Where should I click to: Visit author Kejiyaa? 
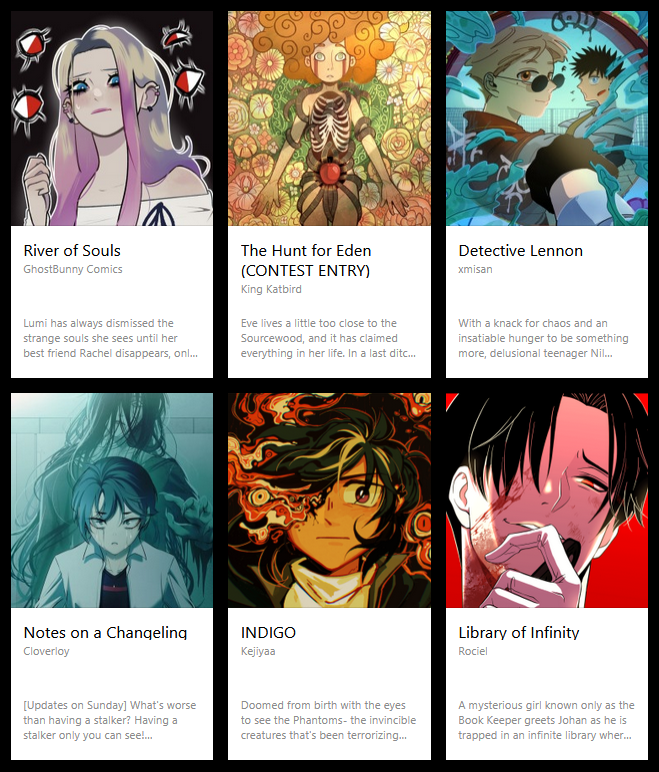click(x=258, y=651)
